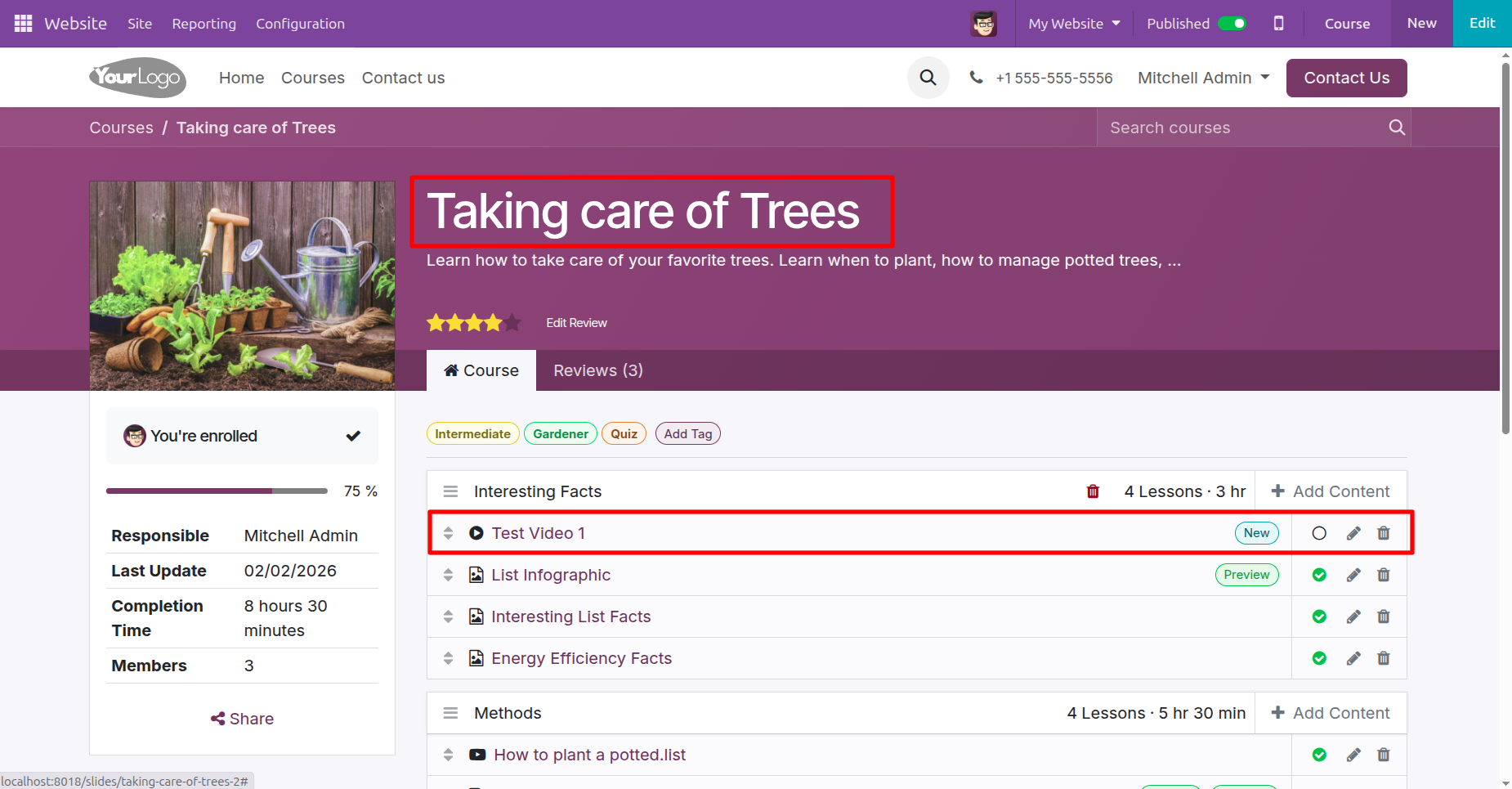Click the phone number +1 555-555-5556
The width and height of the screenshot is (1512, 789).
coord(1053,78)
